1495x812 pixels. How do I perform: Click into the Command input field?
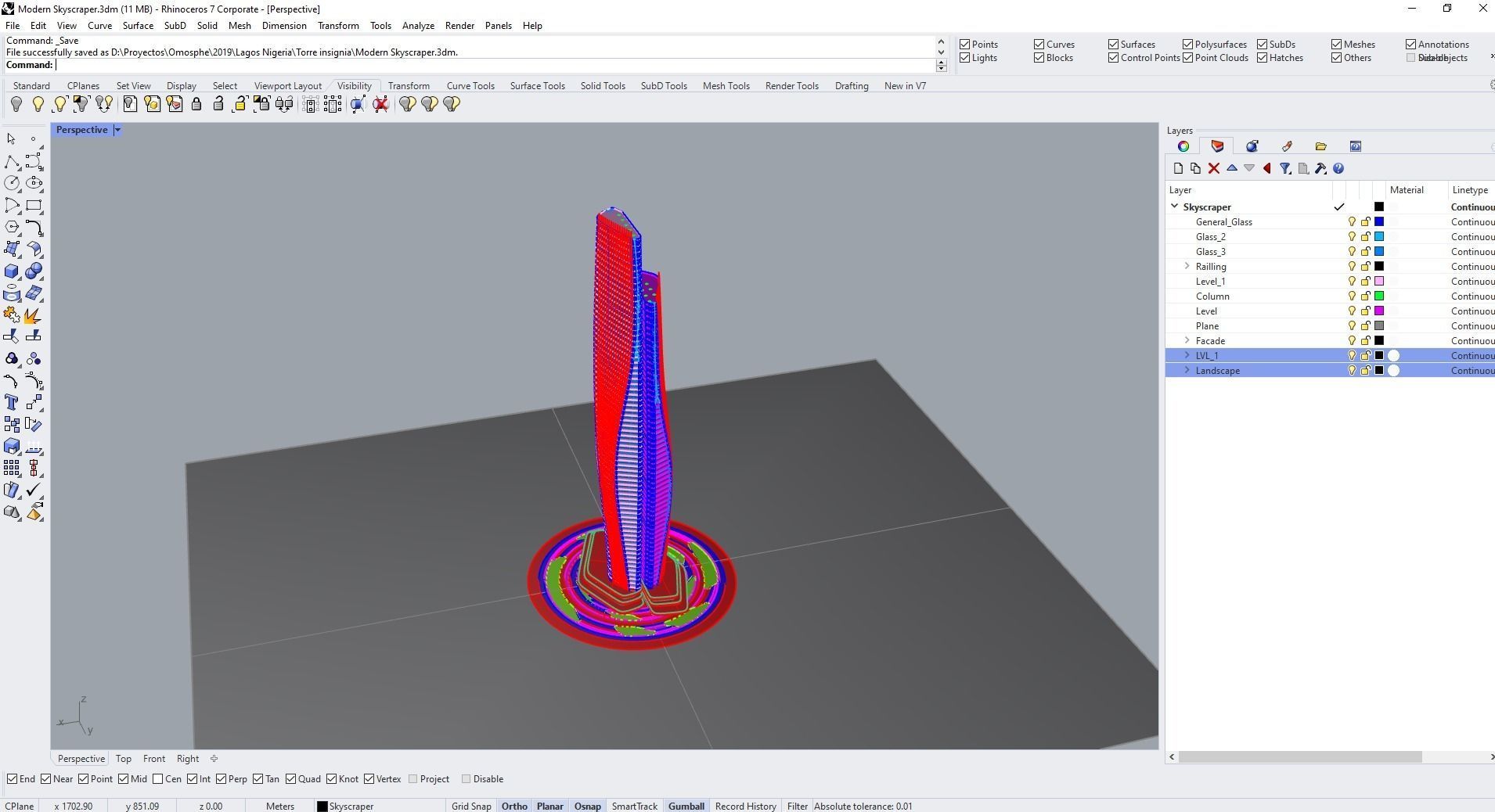point(495,65)
